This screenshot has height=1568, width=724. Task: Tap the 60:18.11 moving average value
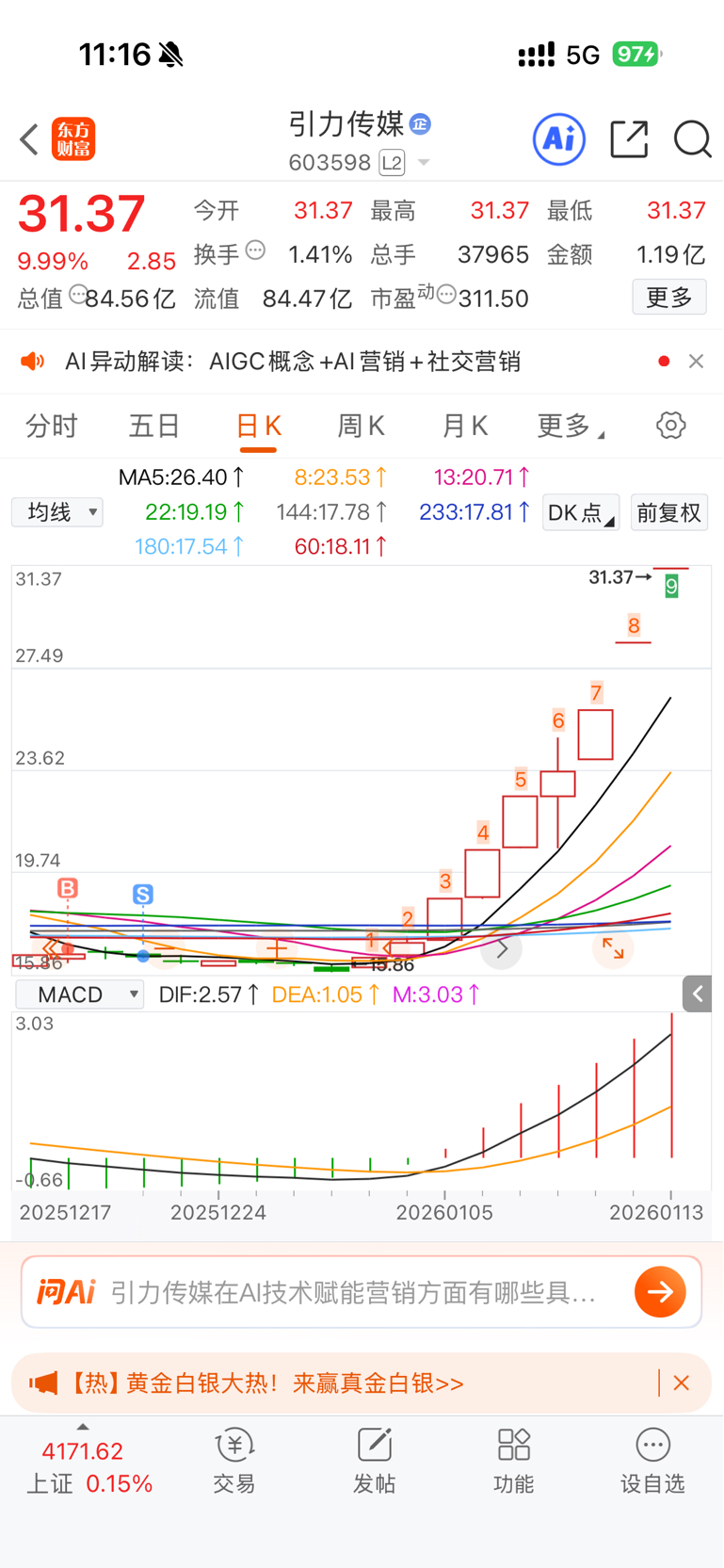pyautogui.click(x=341, y=546)
